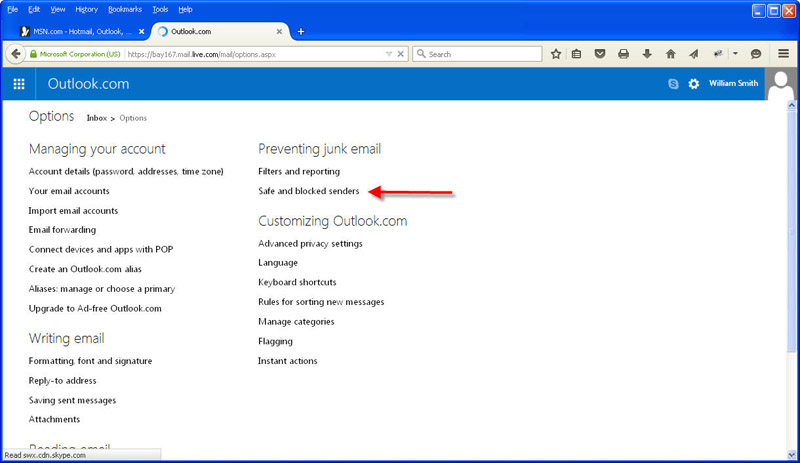Open the Edit menu
The height and width of the screenshot is (463, 800).
[x=34, y=9]
